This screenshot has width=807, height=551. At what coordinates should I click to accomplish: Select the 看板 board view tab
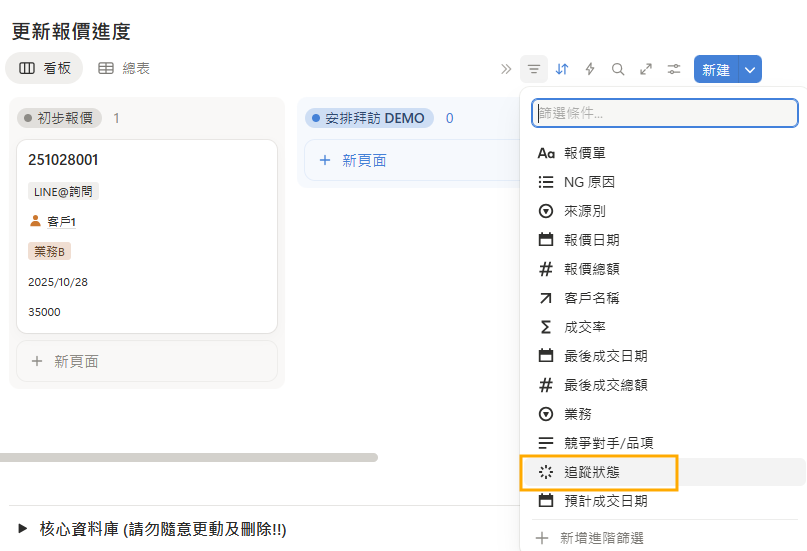pyautogui.click(x=44, y=69)
